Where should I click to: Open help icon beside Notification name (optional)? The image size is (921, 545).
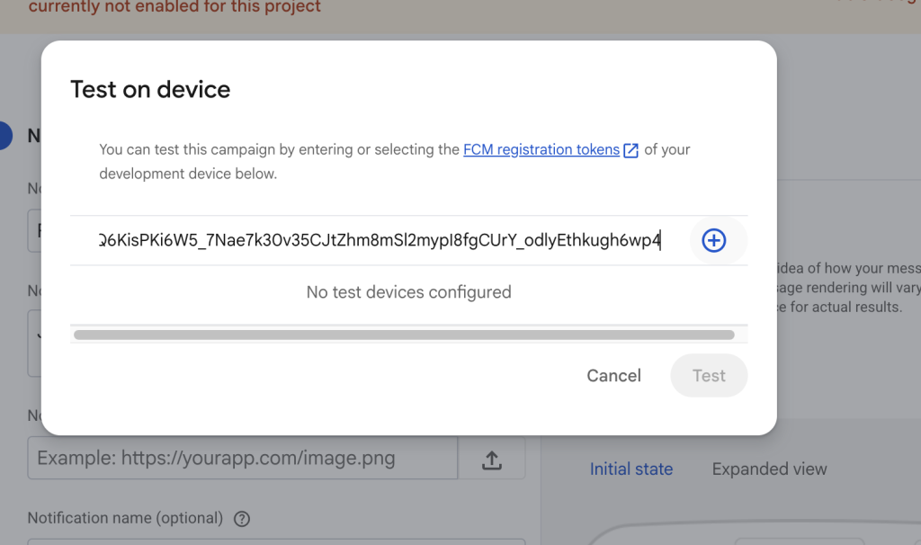coord(241,519)
